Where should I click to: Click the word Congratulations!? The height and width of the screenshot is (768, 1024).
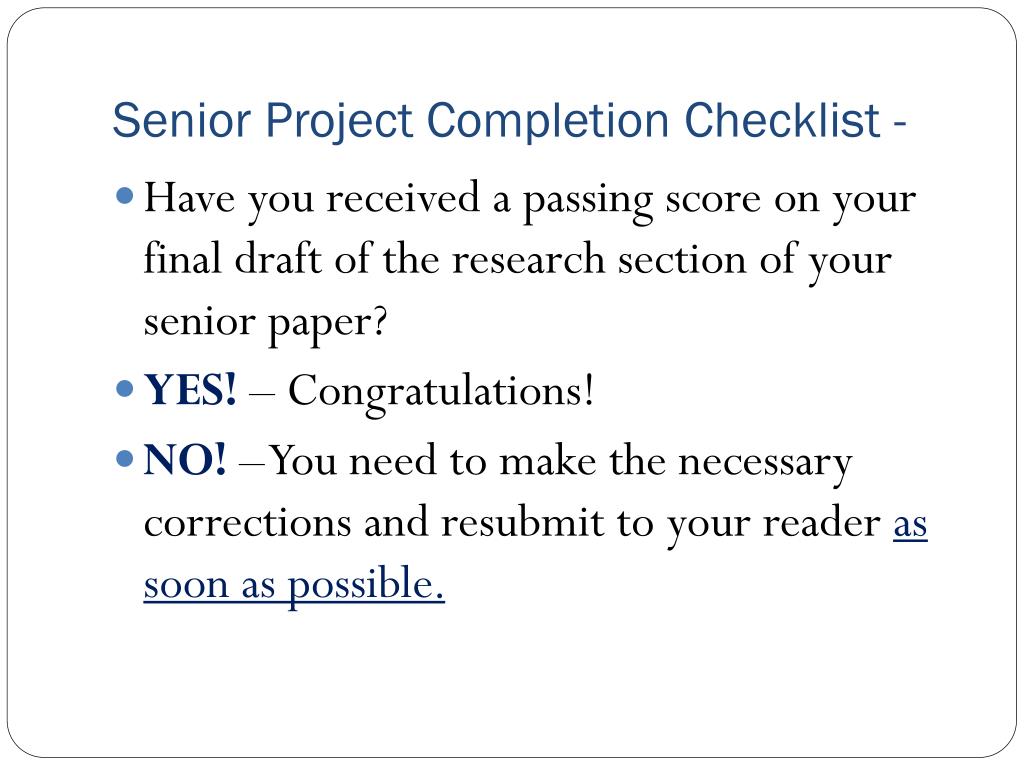[441, 392]
